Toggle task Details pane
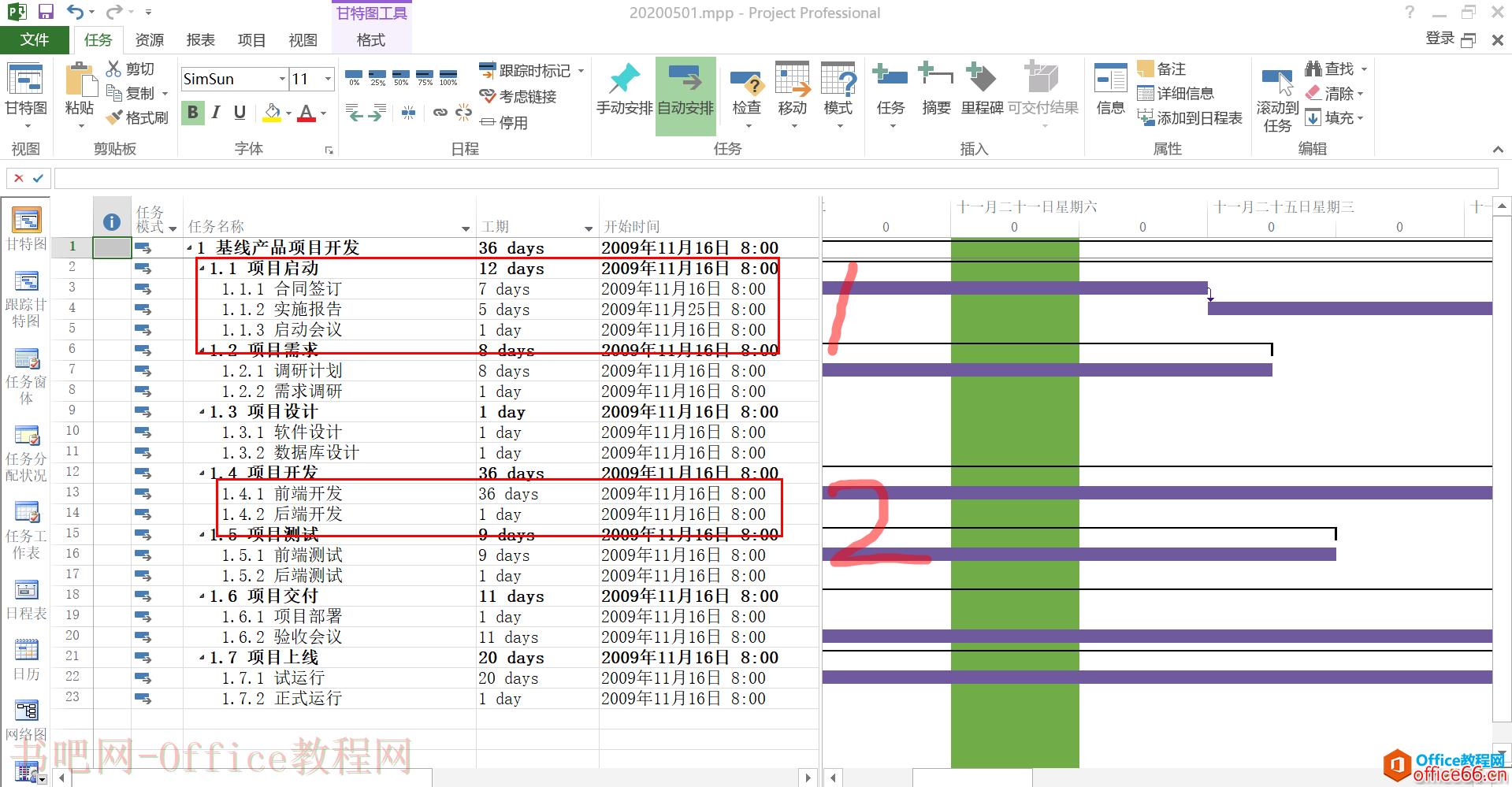 pyautogui.click(x=1175, y=93)
